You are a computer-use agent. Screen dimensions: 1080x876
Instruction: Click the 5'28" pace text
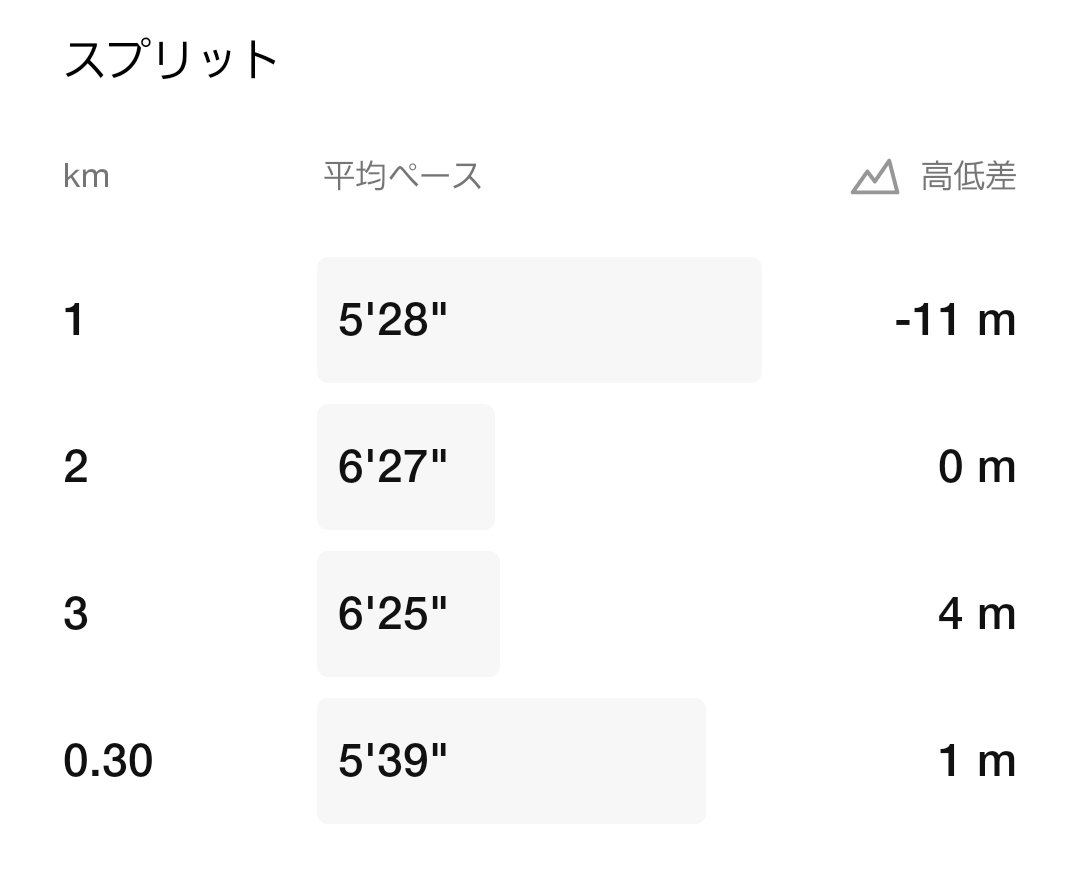click(x=392, y=321)
